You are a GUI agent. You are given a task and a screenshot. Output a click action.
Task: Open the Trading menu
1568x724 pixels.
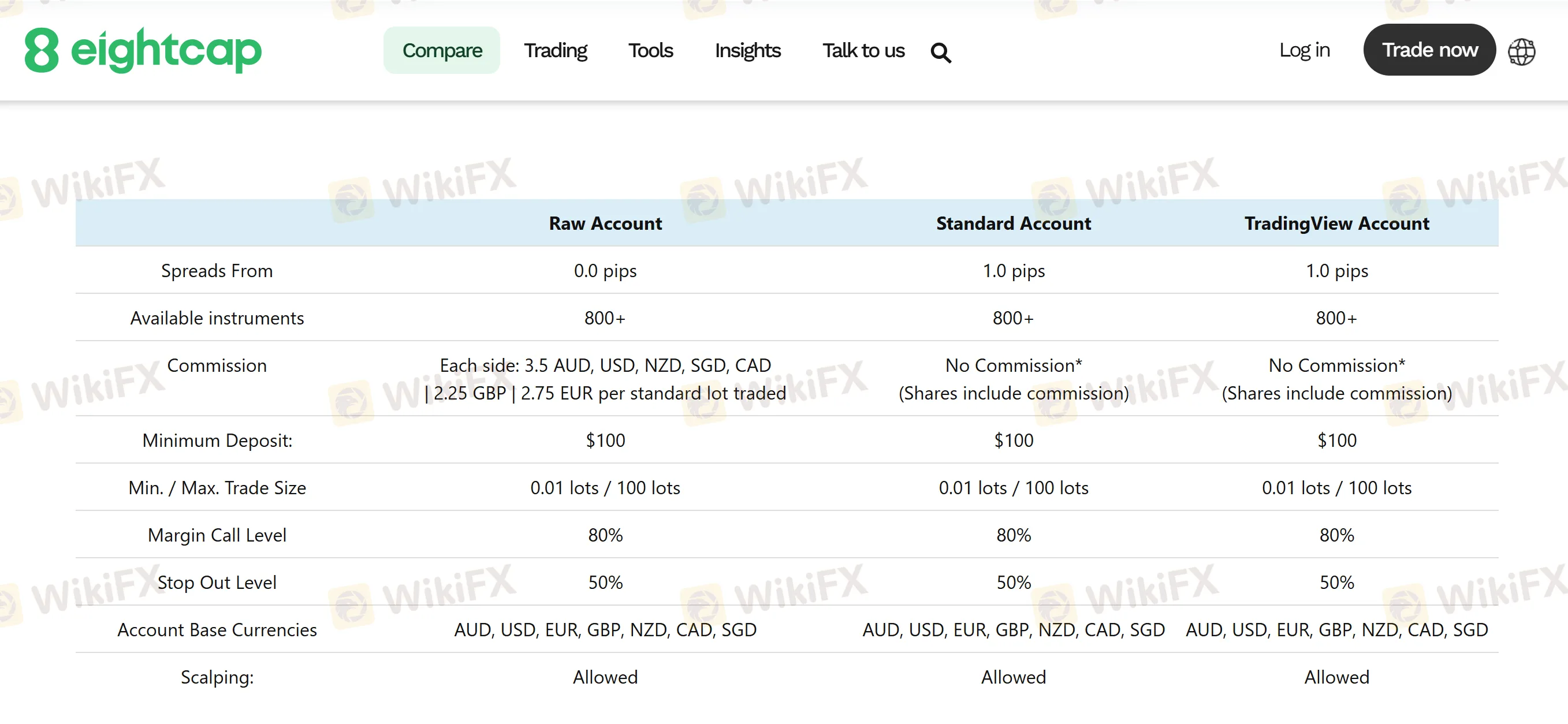555,50
